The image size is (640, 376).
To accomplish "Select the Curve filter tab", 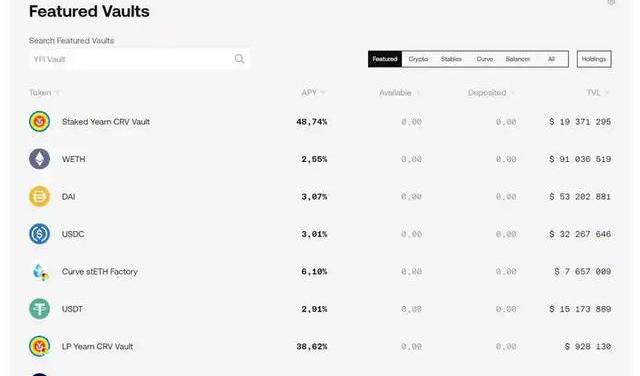I will point(485,59).
